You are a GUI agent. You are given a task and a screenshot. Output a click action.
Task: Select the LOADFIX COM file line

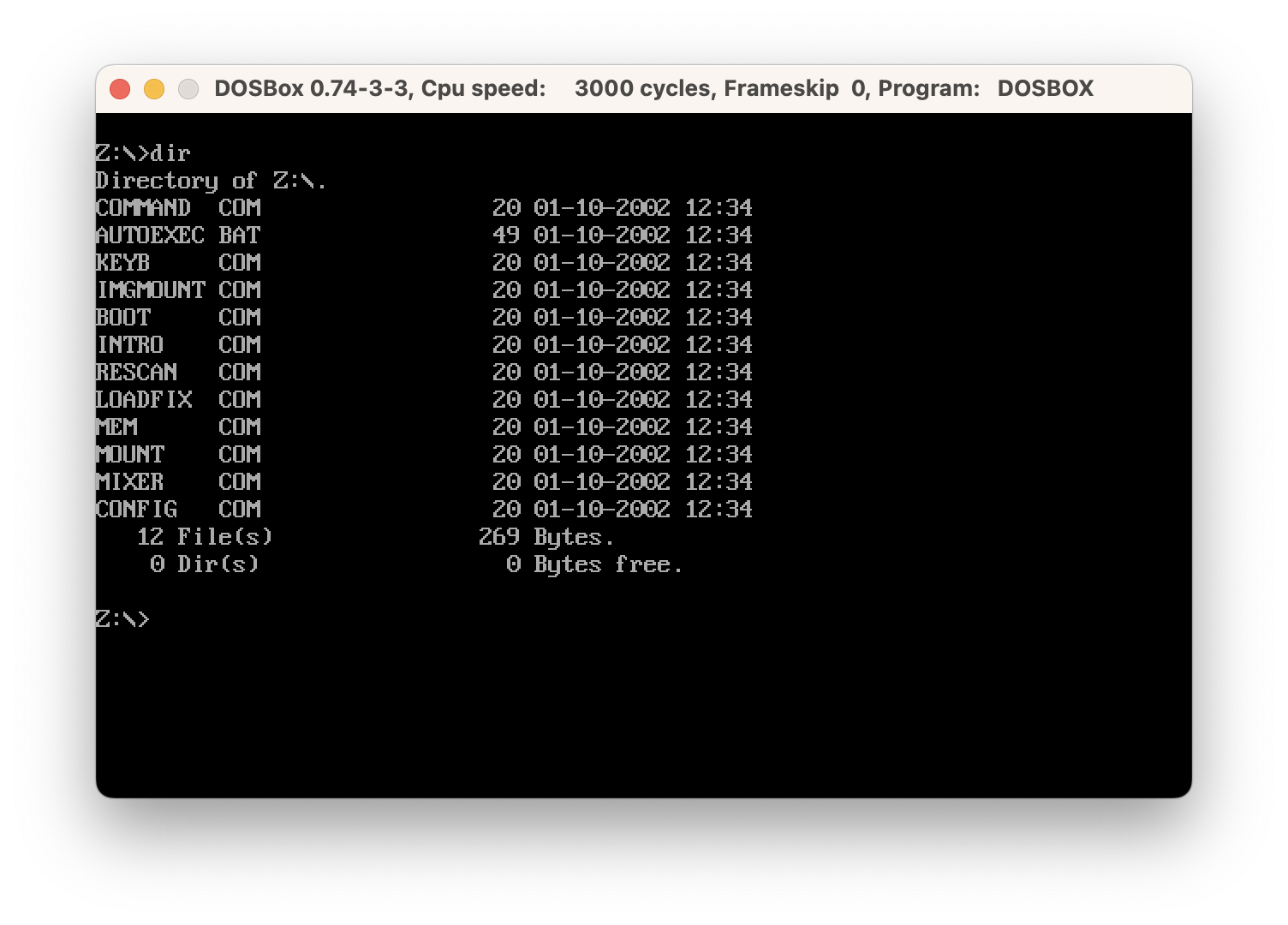(425, 400)
